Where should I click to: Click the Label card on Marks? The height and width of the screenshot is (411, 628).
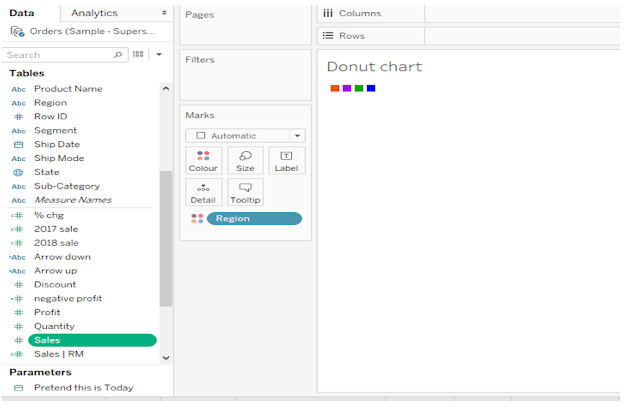click(x=287, y=161)
